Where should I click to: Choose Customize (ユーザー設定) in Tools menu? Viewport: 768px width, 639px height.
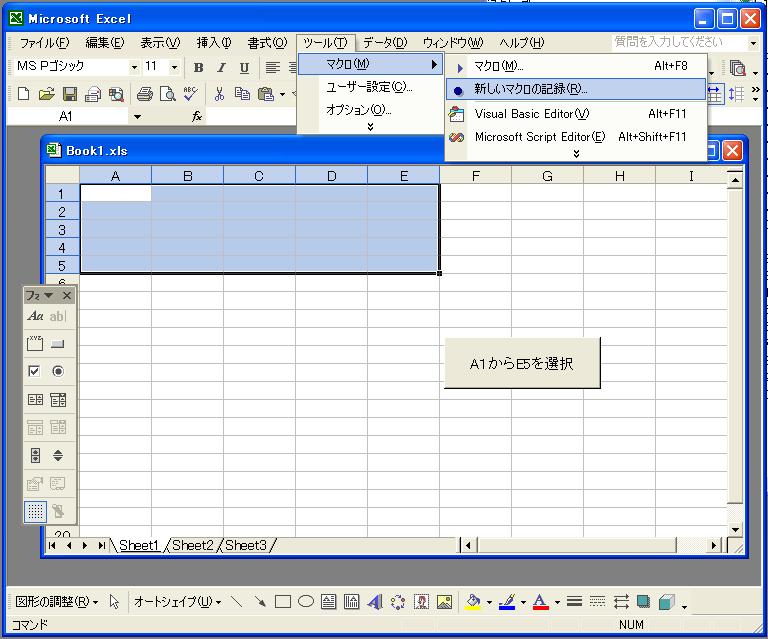[370, 87]
